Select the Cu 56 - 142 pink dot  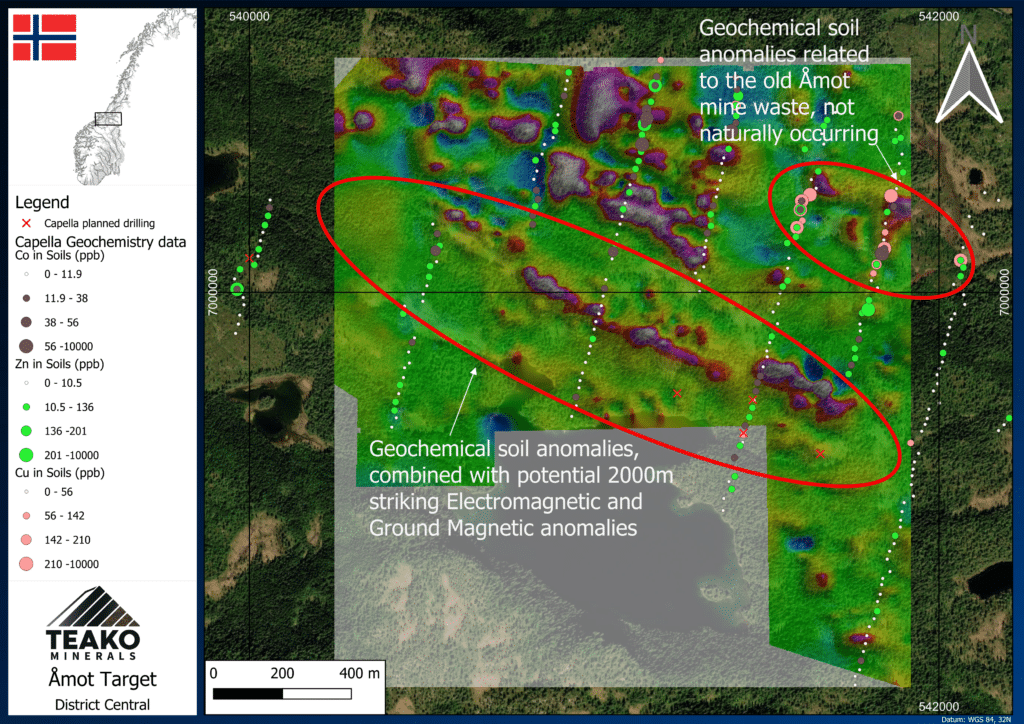pos(26,516)
